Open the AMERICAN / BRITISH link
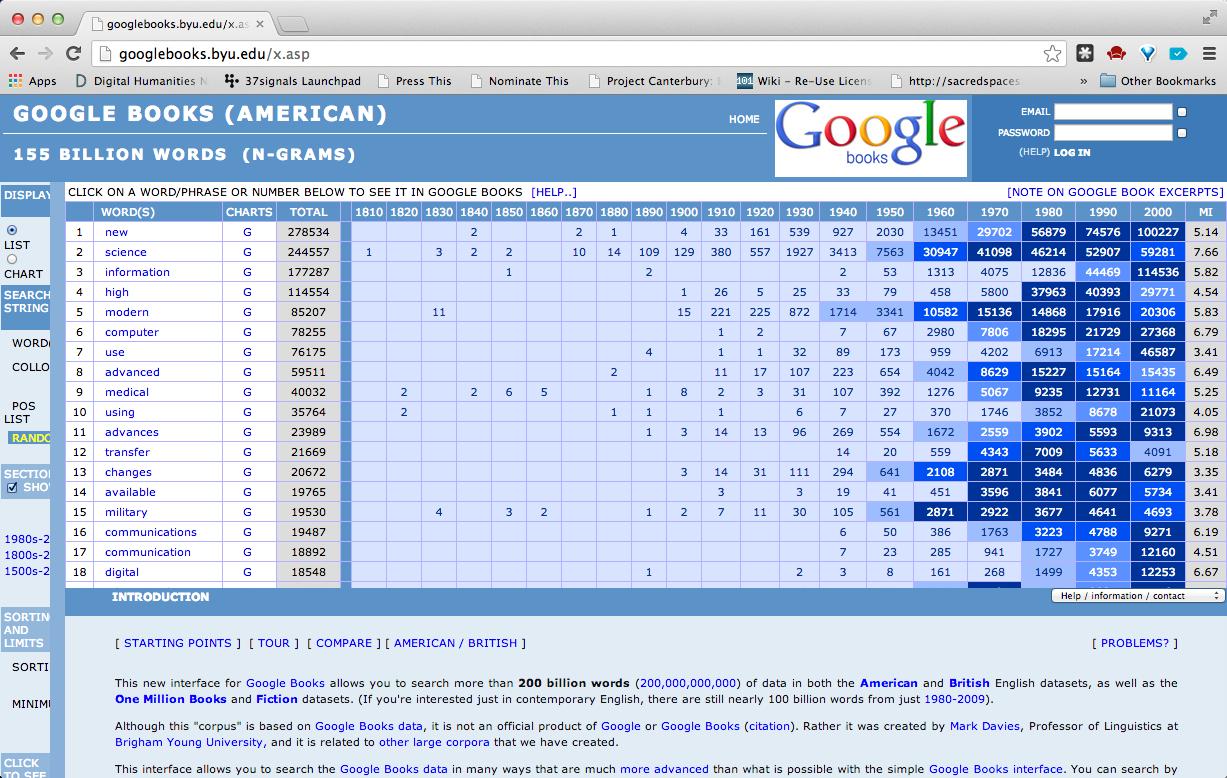 coord(456,643)
